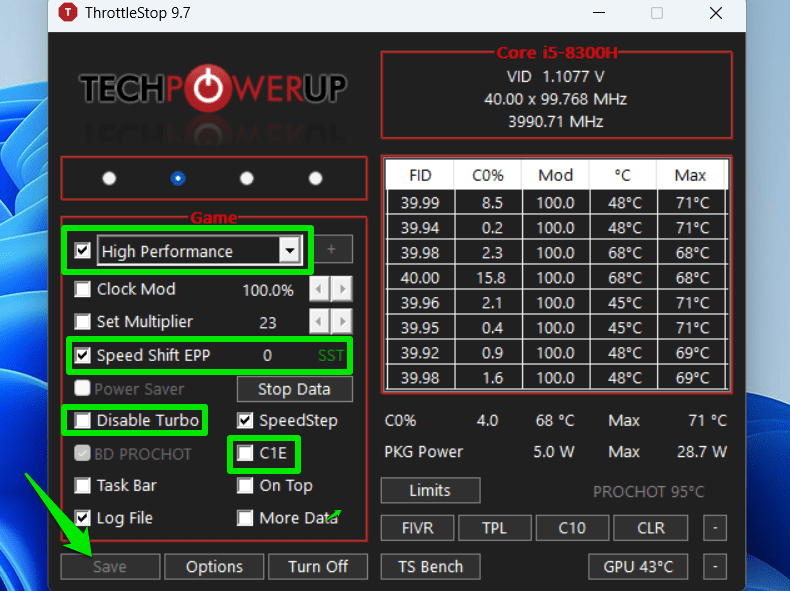Click the VID 1.1077 V reading
The height and width of the screenshot is (591, 790).
coord(555,77)
